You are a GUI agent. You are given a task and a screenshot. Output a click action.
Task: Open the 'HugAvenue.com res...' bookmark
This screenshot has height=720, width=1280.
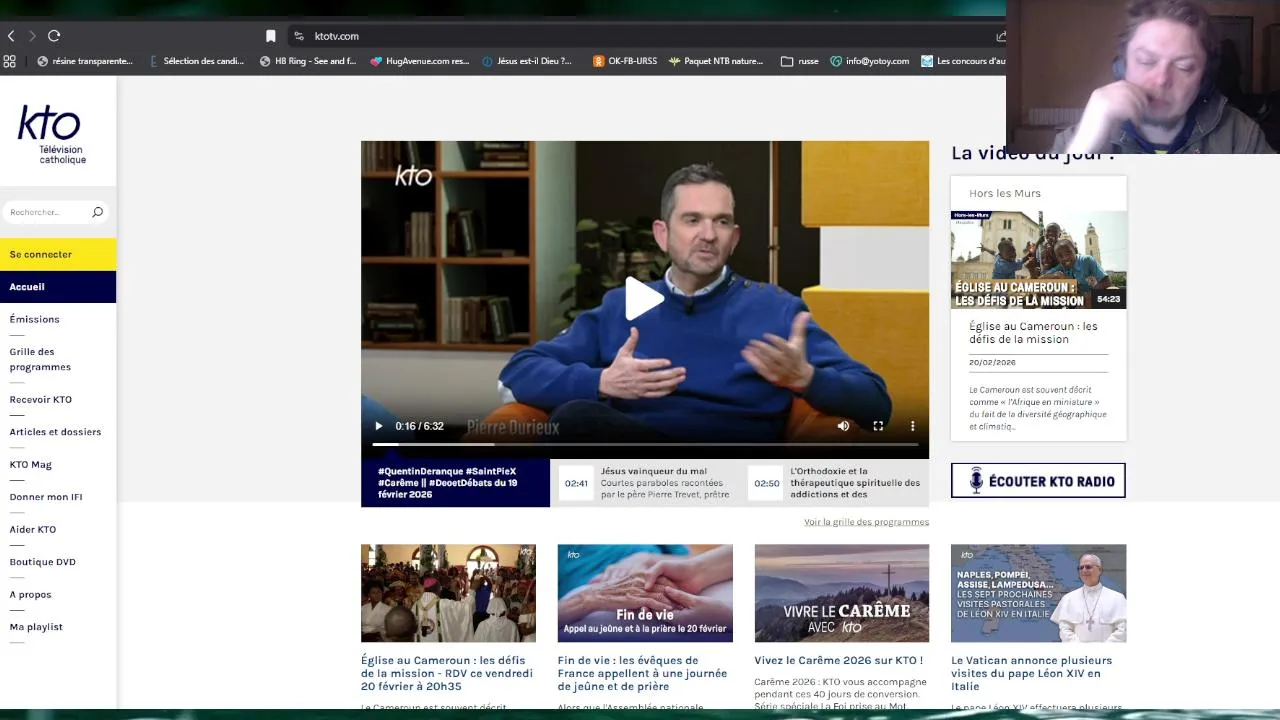(x=419, y=61)
